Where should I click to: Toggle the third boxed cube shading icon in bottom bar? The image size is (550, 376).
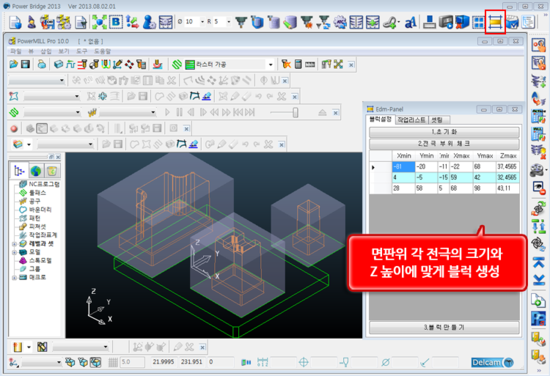tap(95, 362)
